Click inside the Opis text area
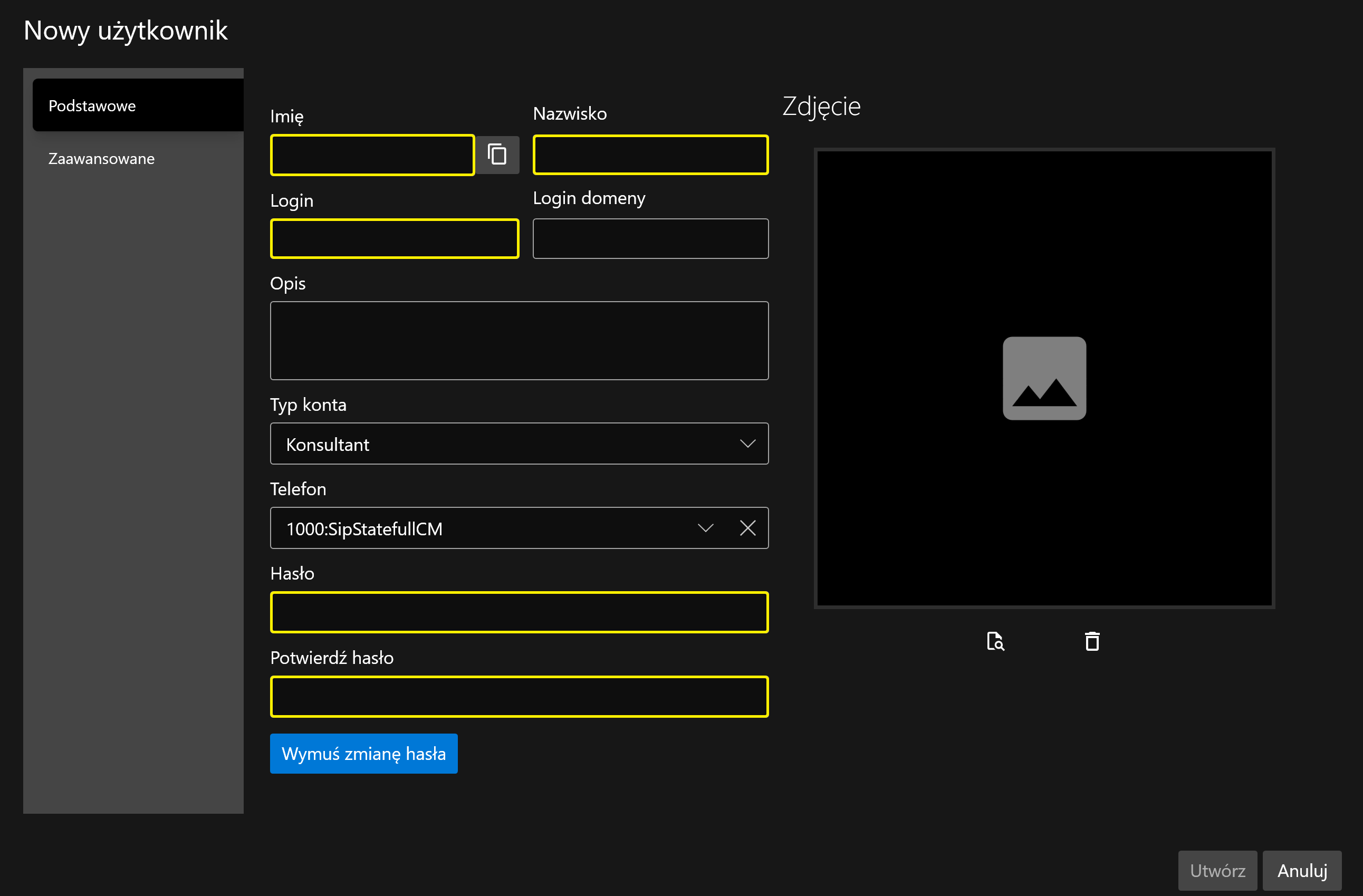 click(519, 341)
